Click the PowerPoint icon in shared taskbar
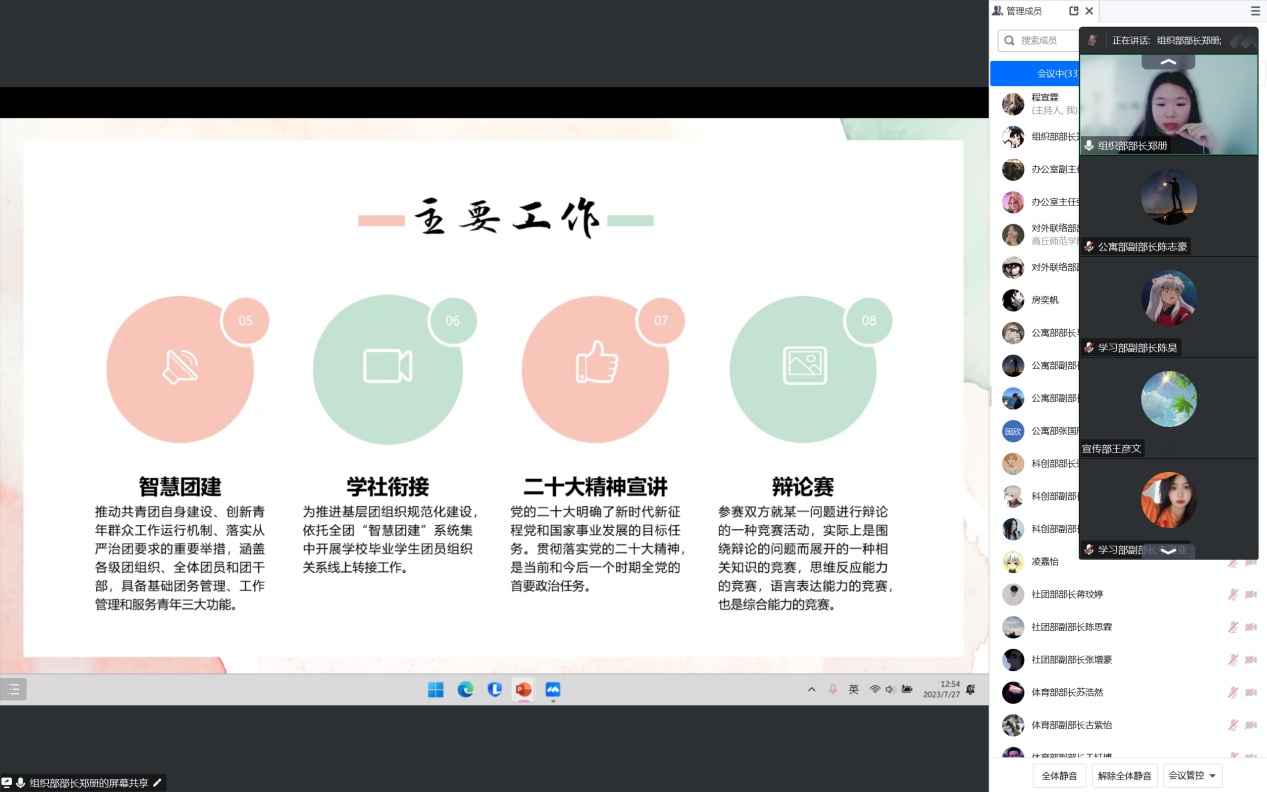 point(522,689)
